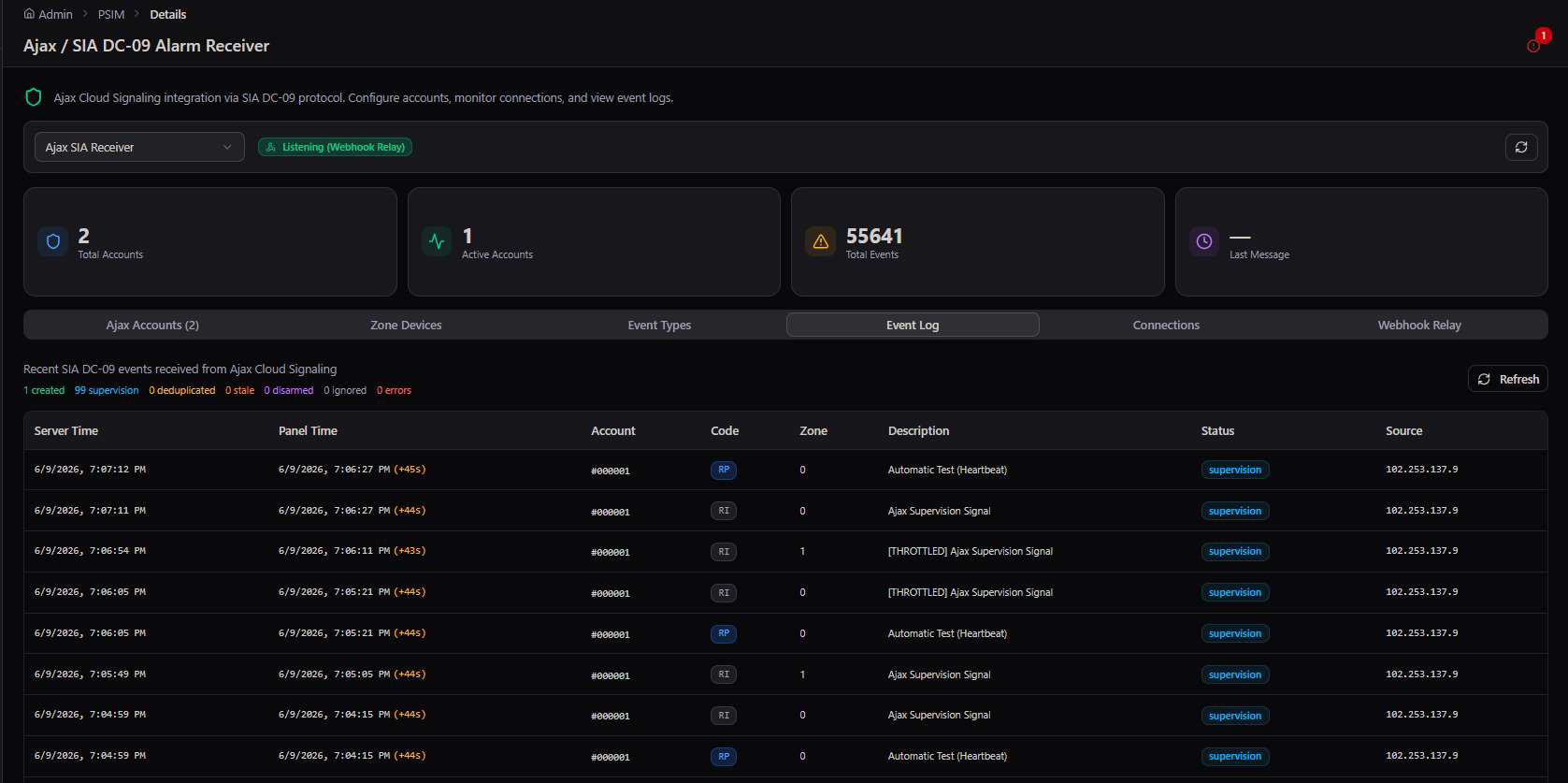Screen dimensions: 1568x783
Task: Click the refresh icon button in receiver bar
Action: [x=1521, y=147]
